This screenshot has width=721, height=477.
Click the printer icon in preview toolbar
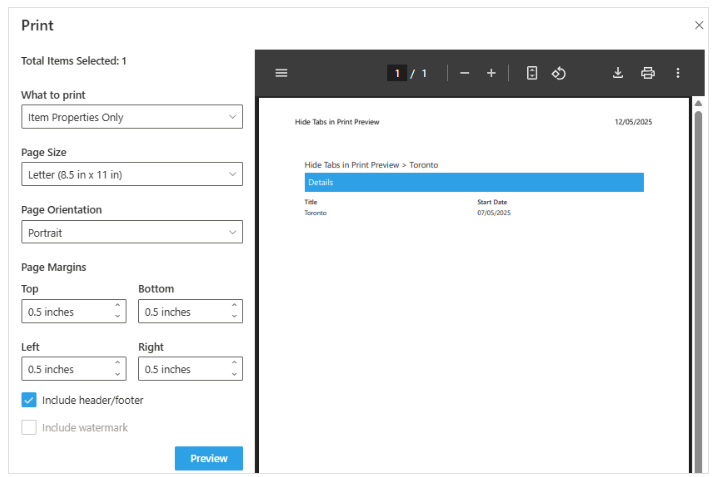click(648, 73)
